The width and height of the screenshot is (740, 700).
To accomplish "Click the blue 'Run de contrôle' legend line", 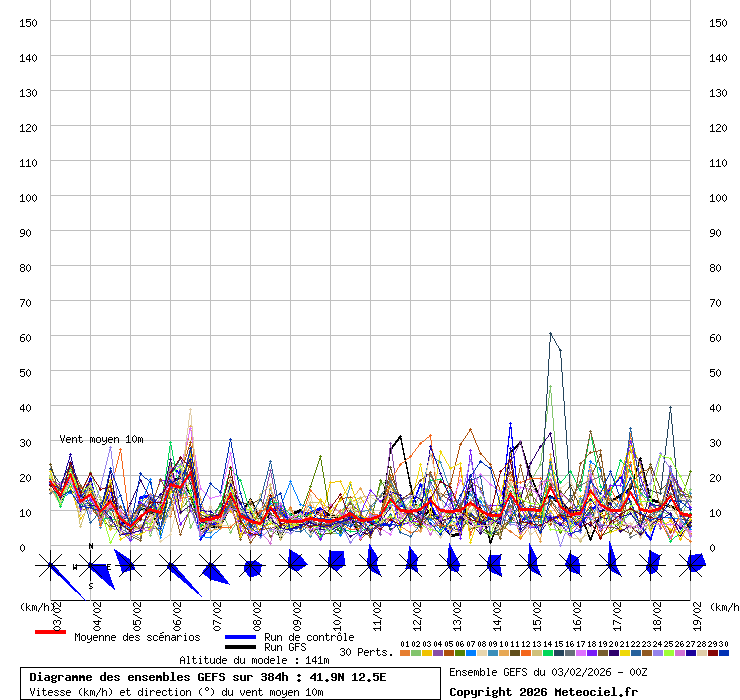I will 240,637.
